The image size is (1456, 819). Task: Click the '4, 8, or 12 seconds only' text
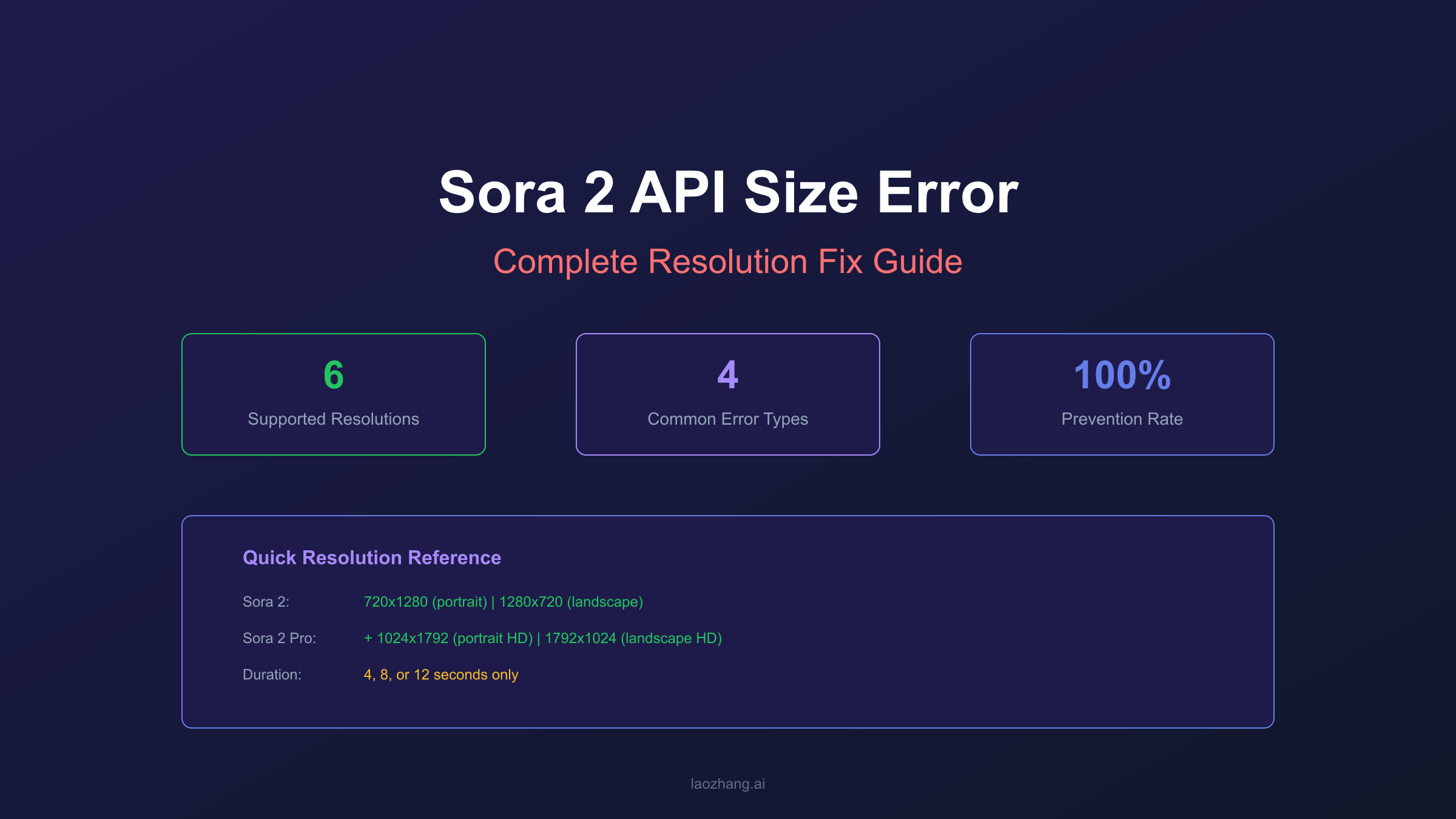(x=441, y=674)
